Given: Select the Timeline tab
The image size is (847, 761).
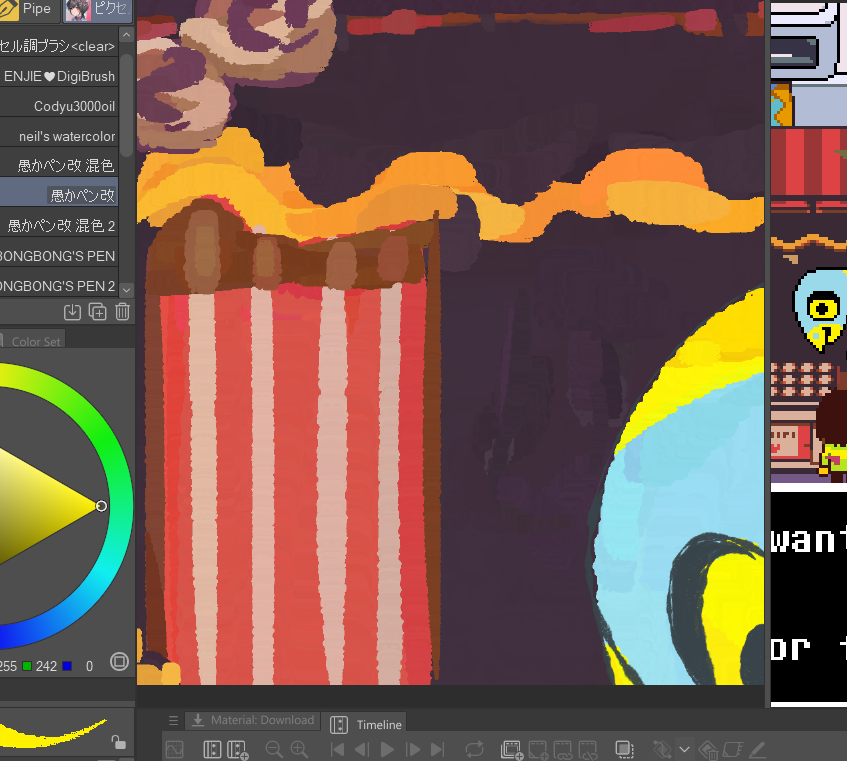Looking at the screenshot, I should point(366,724).
